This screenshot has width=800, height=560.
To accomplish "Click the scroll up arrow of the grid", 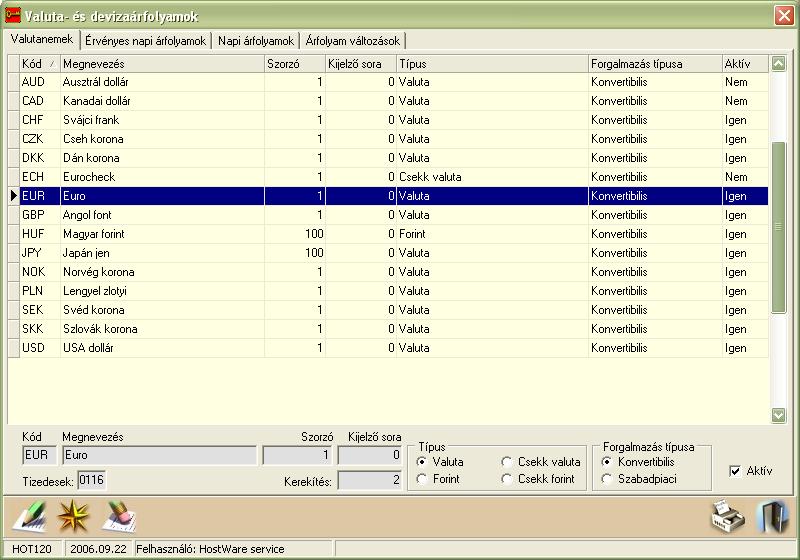I will pos(778,63).
